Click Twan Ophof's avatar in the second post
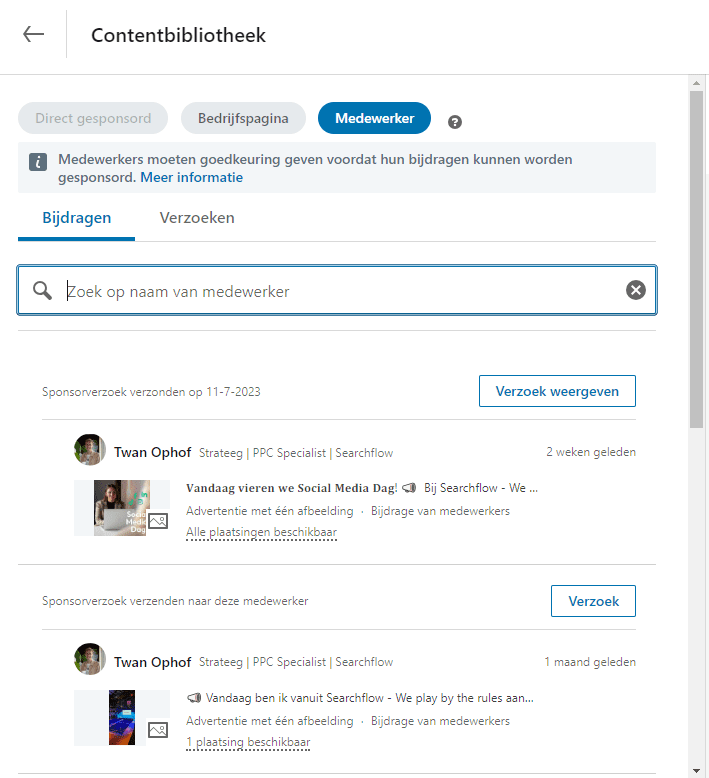Screen dimensions: 709x778 click(90, 659)
